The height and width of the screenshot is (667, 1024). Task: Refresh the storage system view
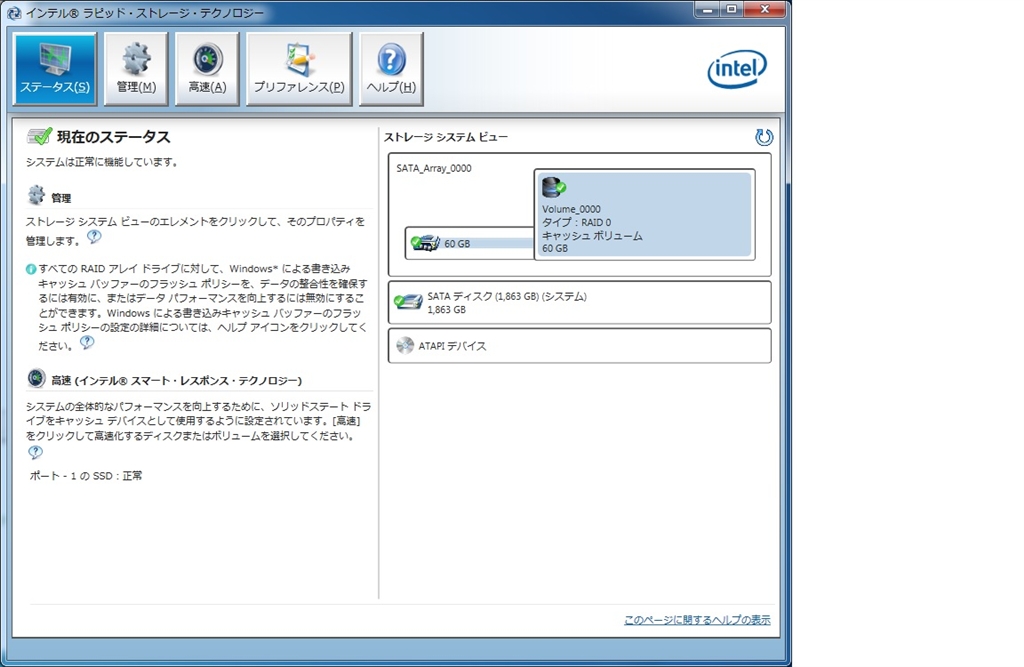[763, 137]
